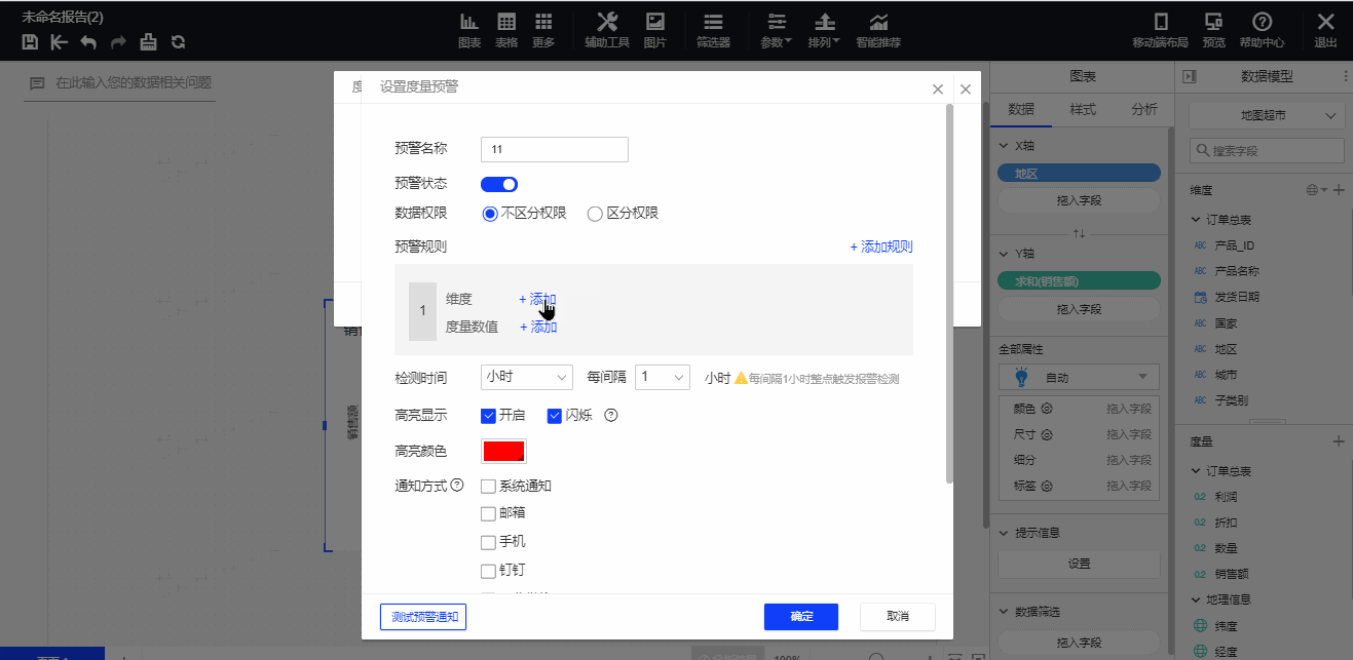Click the 添加规则 link
Image resolution: width=1353 pixels, height=660 pixels.
881,247
